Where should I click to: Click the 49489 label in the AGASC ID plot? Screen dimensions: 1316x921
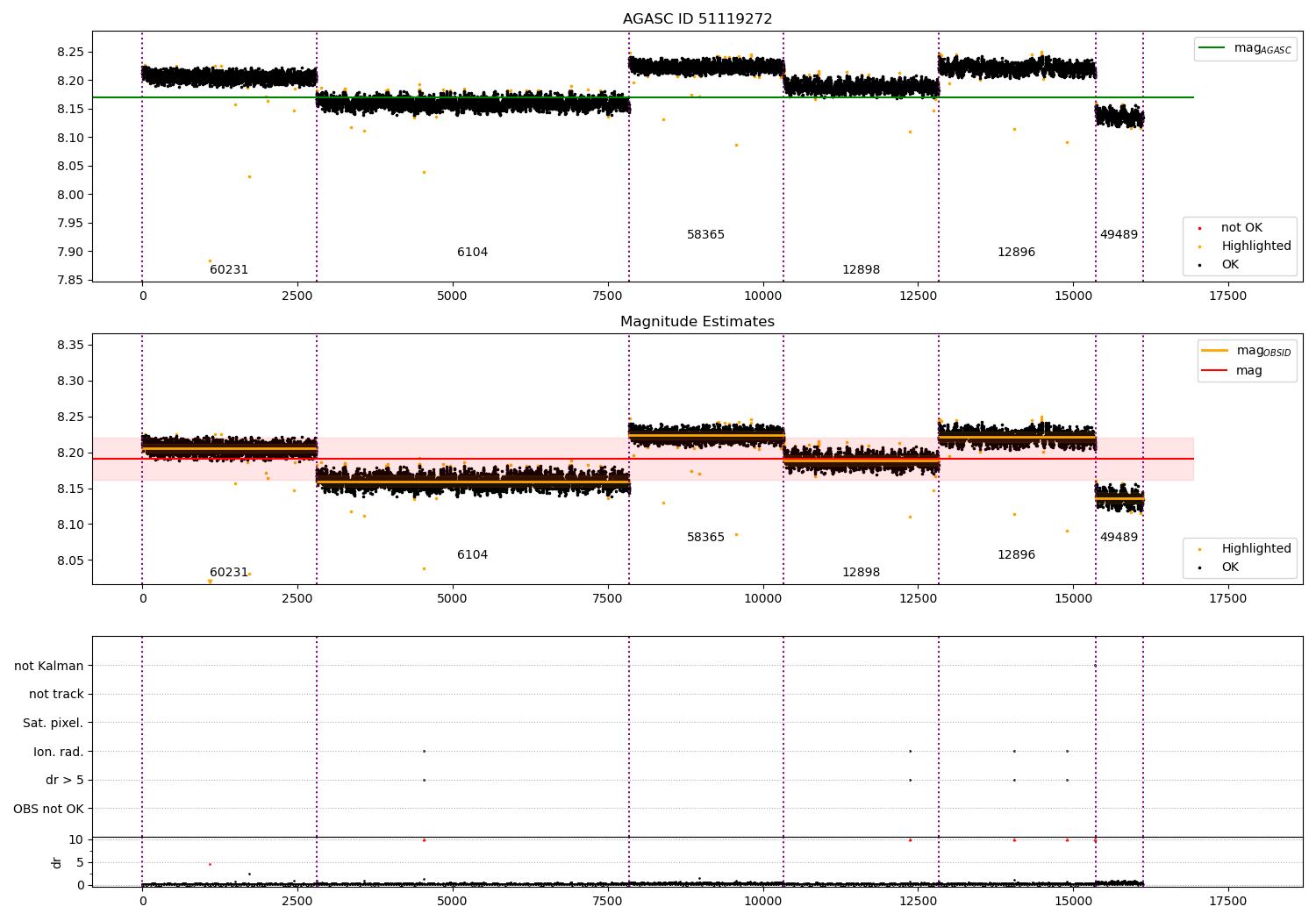coord(1119,235)
